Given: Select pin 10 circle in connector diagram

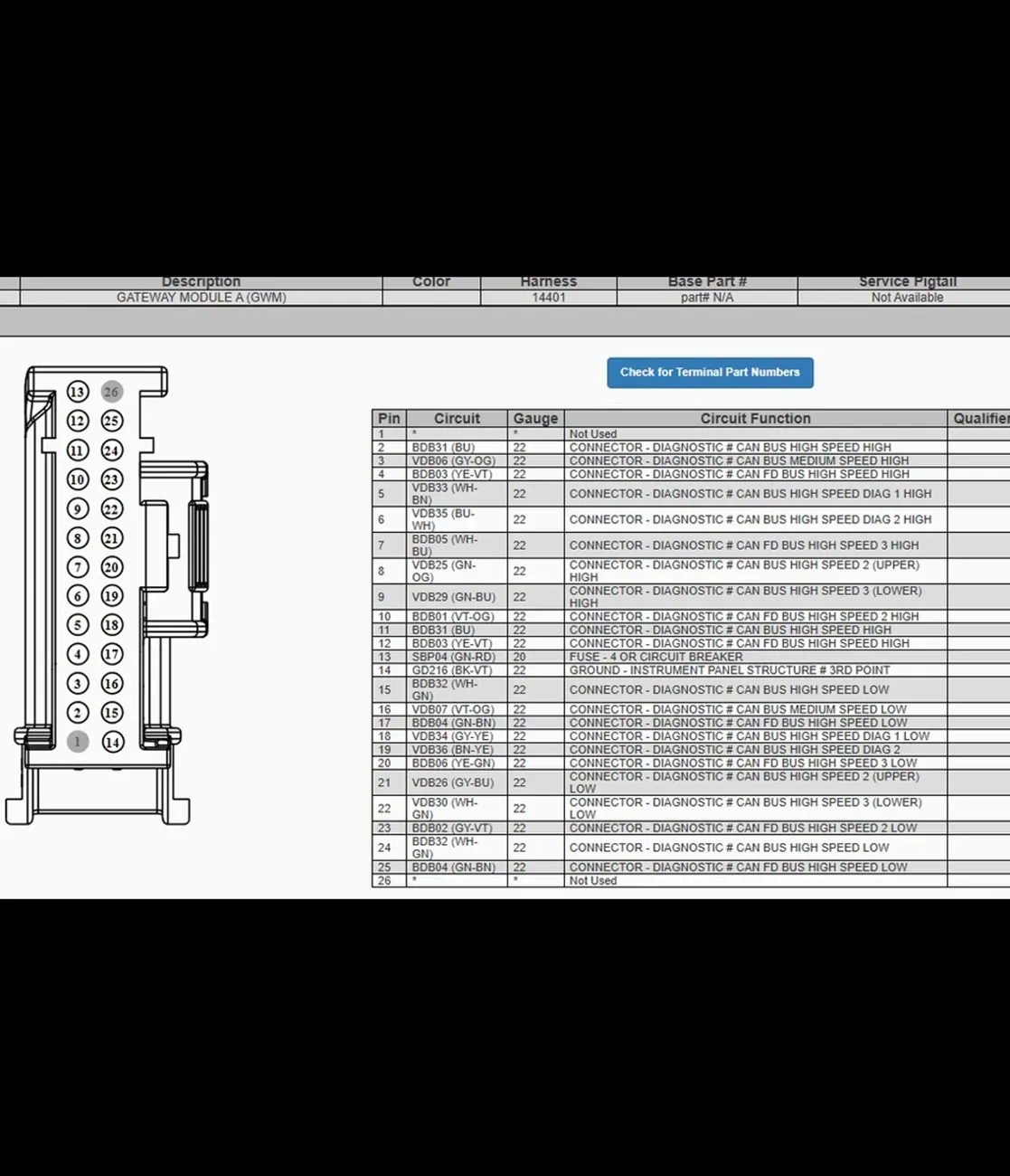Looking at the screenshot, I should 78,479.
